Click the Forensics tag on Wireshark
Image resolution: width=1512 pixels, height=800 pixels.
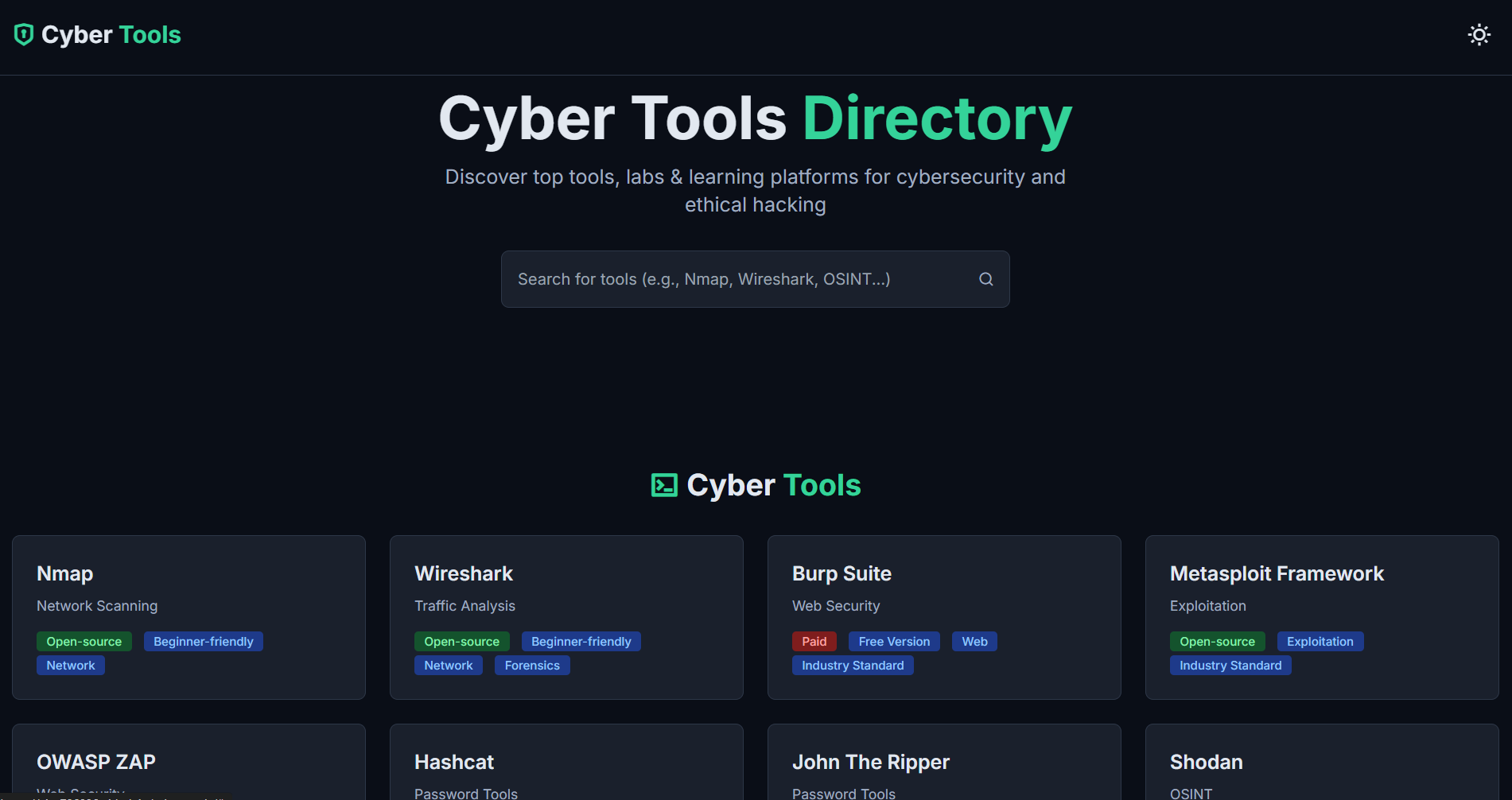tap(532, 665)
